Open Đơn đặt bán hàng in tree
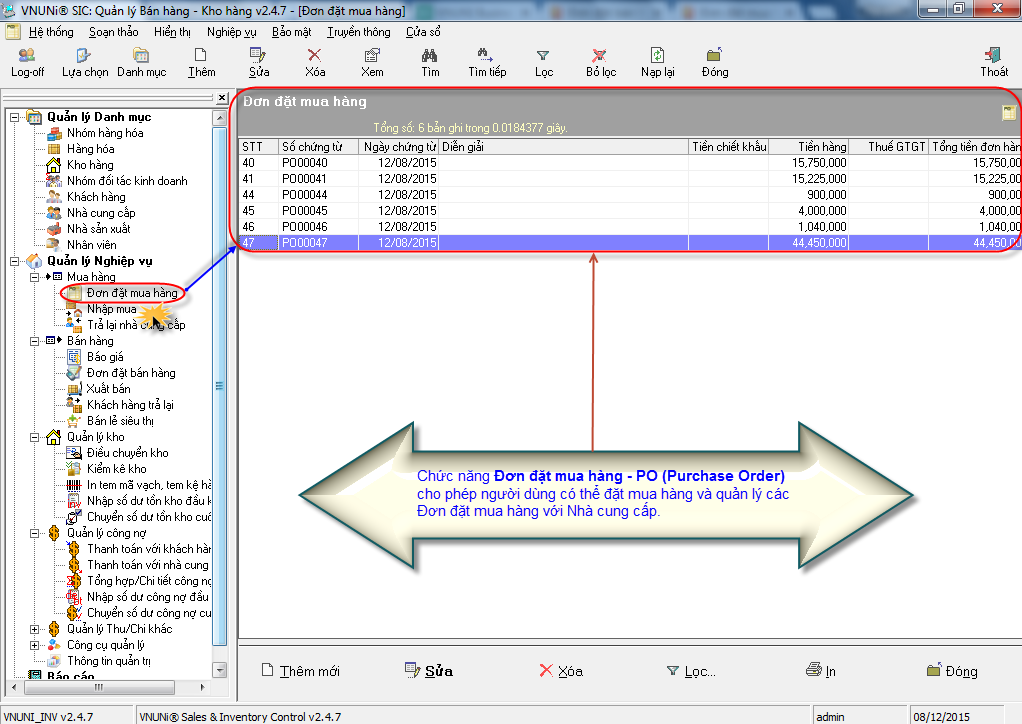This screenshot has width=1022, height=724. click(x=130, y=373)
